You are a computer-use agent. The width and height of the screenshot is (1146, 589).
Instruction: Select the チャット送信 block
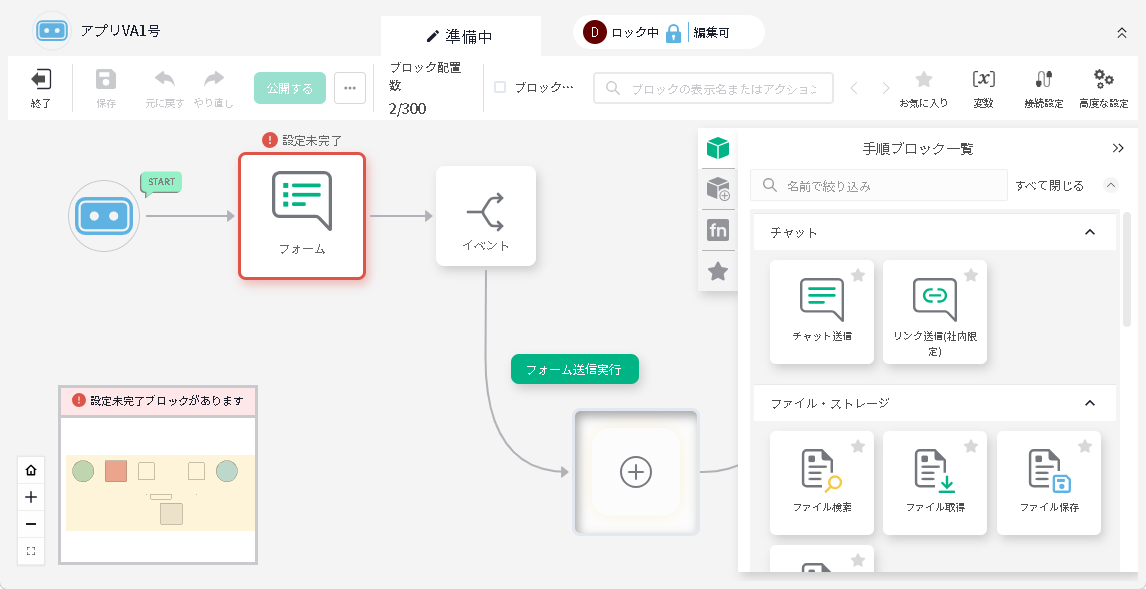click(x=822, y=311)
